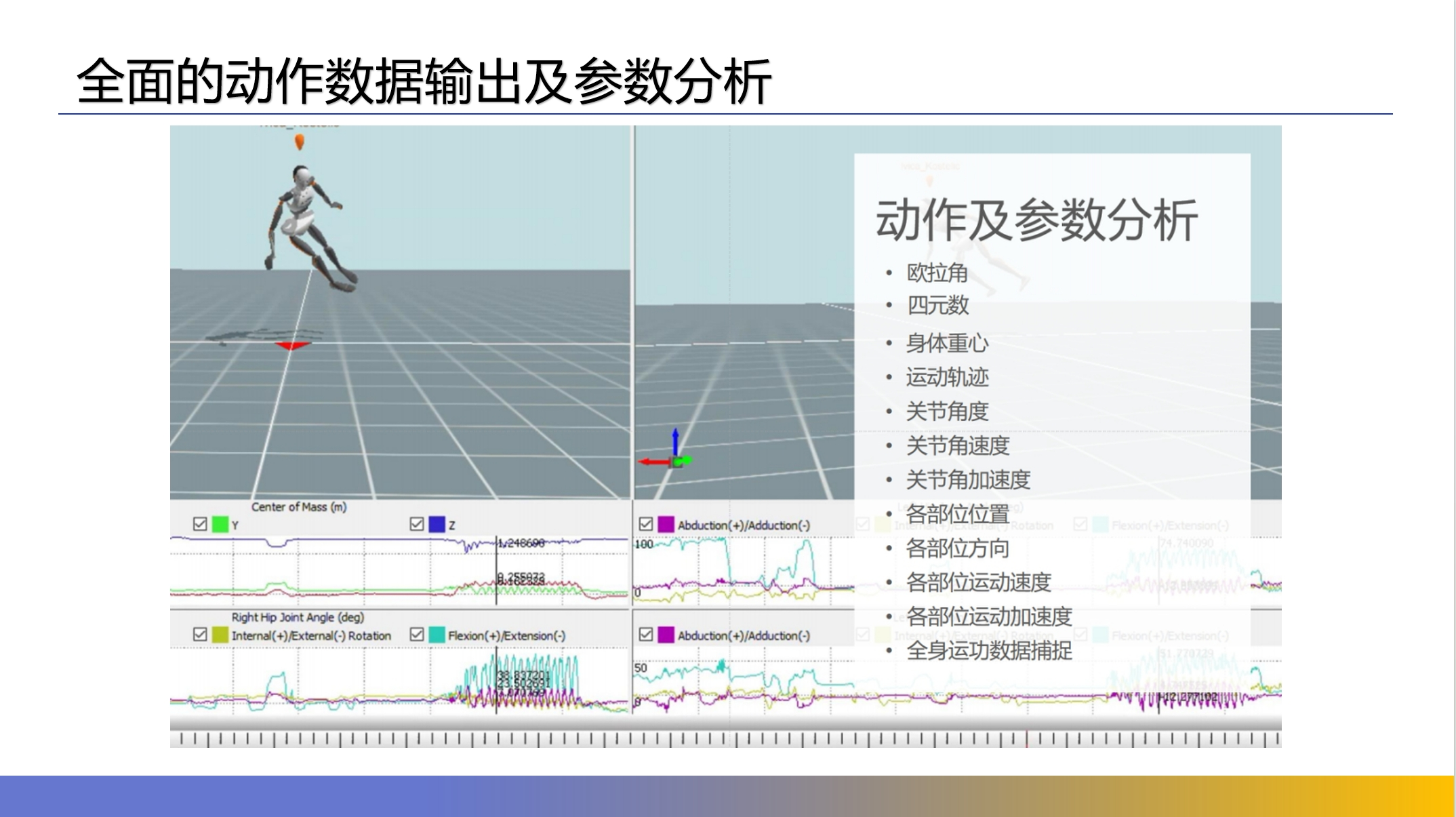Click the orange marker above the character's head
Screen dimensions: 1456x817
tap(299, 142)
